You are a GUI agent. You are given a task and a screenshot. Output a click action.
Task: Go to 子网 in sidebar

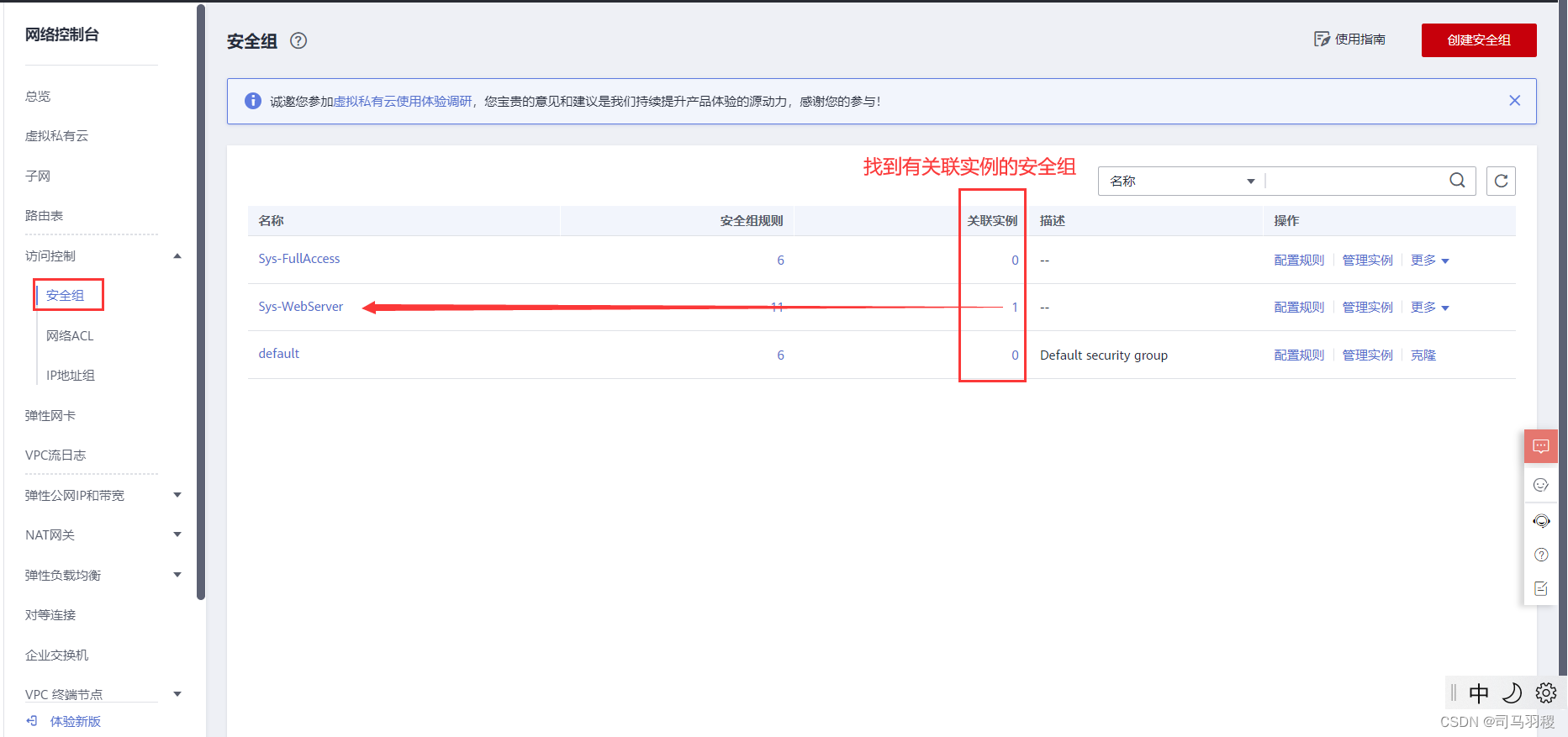point(38,176)
